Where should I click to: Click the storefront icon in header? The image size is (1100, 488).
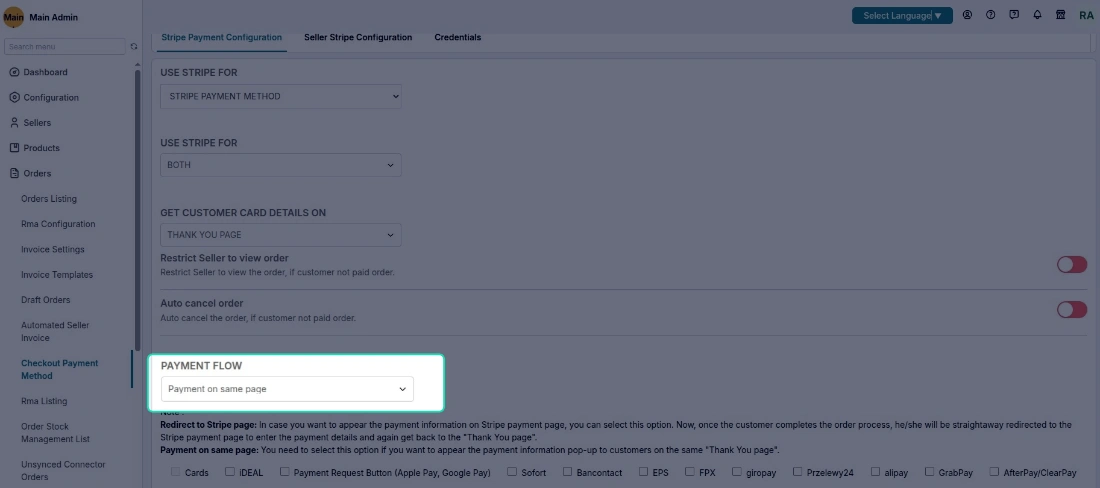click(x=1061, y=15)
